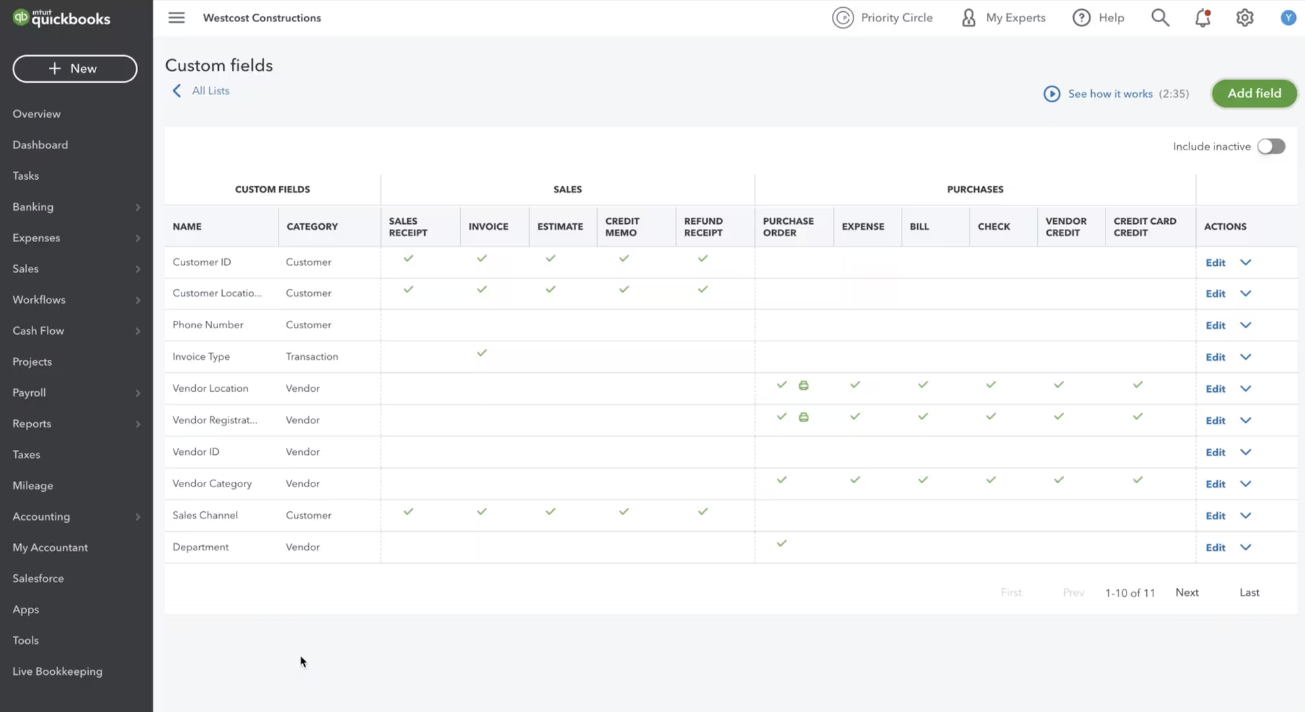Open the settings gear icon
The image size is (1305, 712).
pyautogui.click(x=1245, y=18)
